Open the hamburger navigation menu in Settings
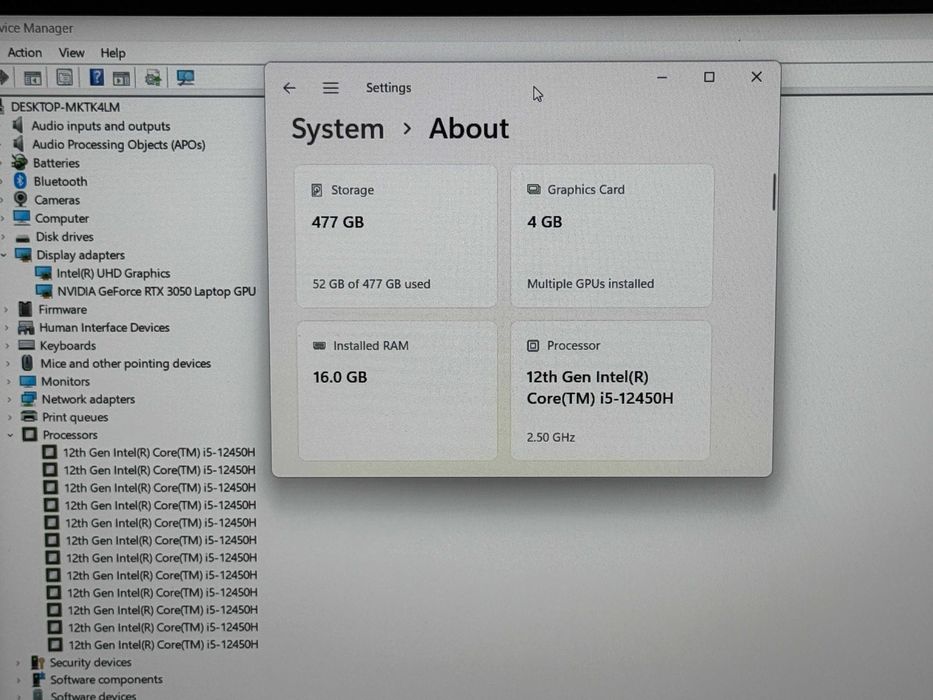 click(x=331, y=88)
